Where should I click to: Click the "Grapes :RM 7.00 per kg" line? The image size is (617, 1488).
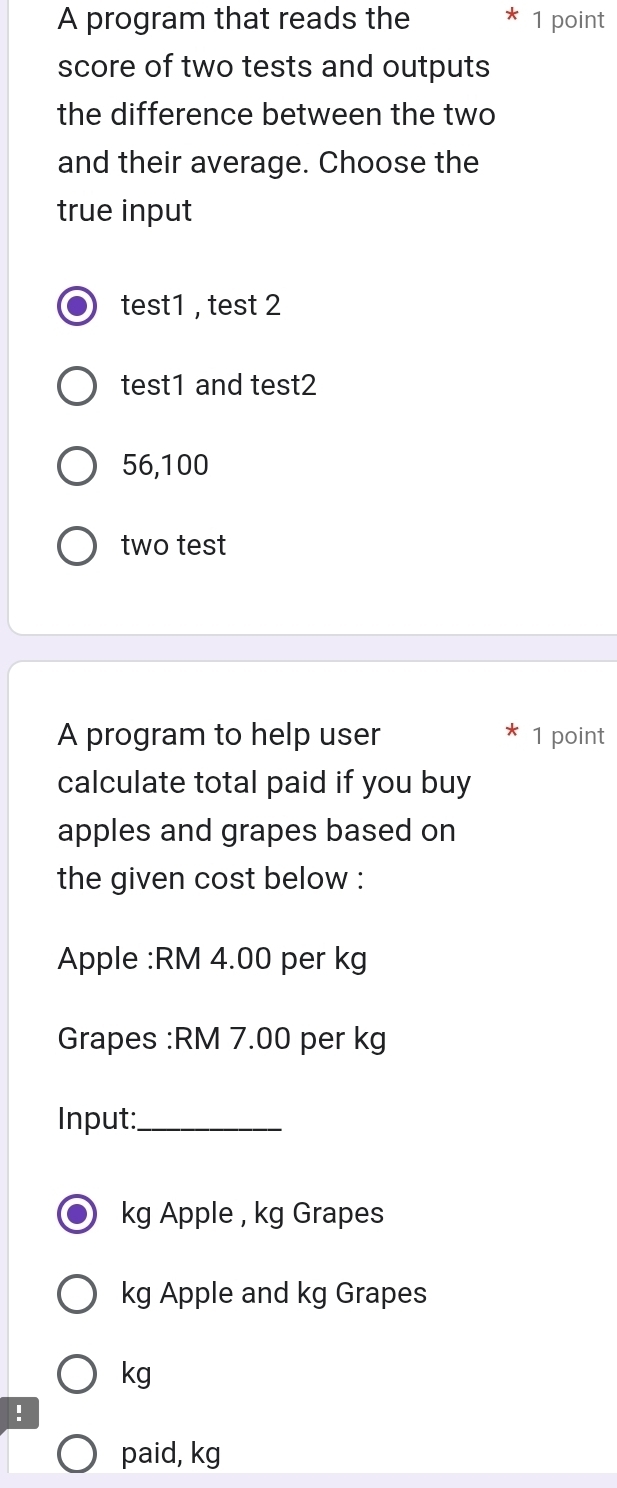[222, 1039]
